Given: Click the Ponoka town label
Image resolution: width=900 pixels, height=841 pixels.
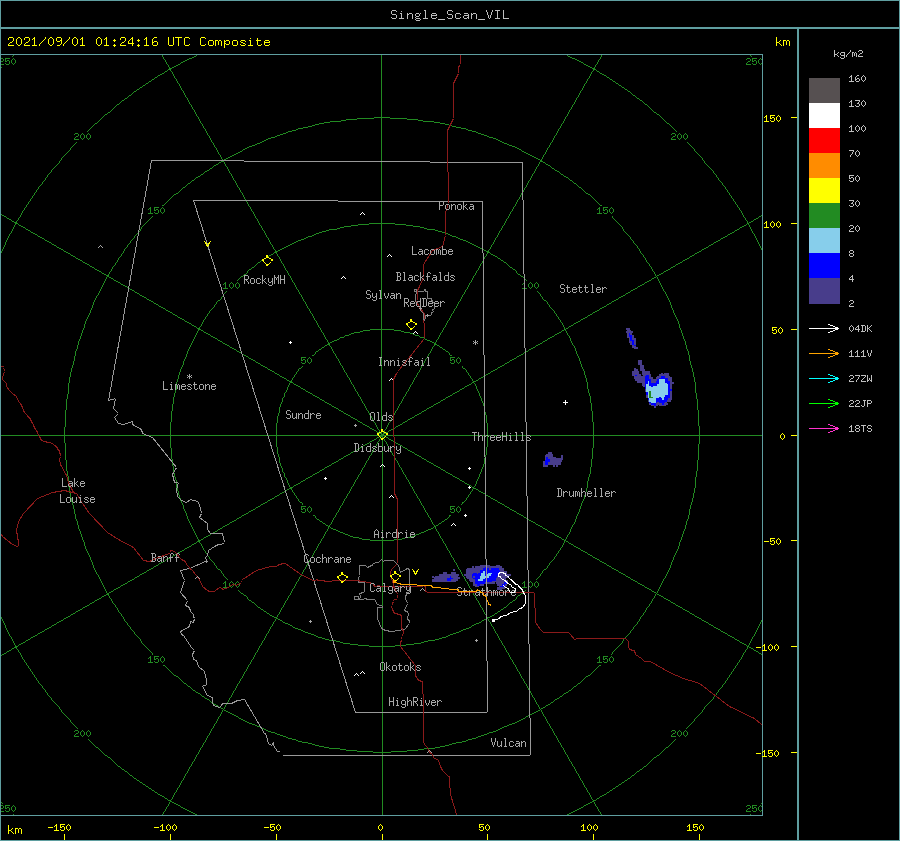Looking at the screenshot, I should coord(456,206).
